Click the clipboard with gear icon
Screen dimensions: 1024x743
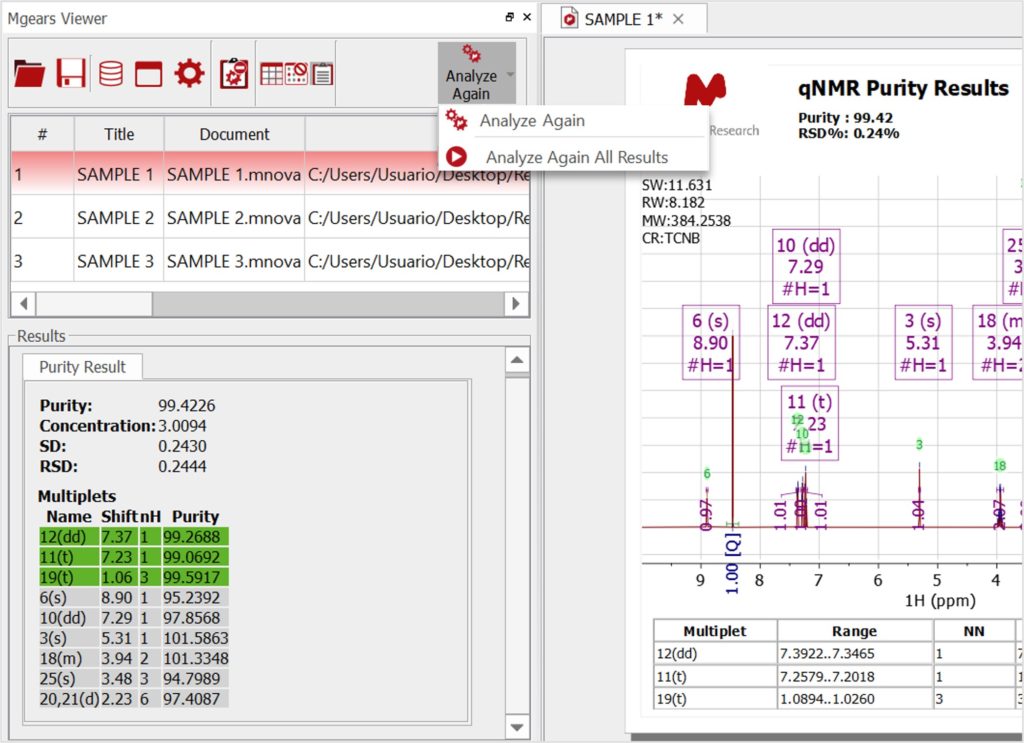point(234,74)
